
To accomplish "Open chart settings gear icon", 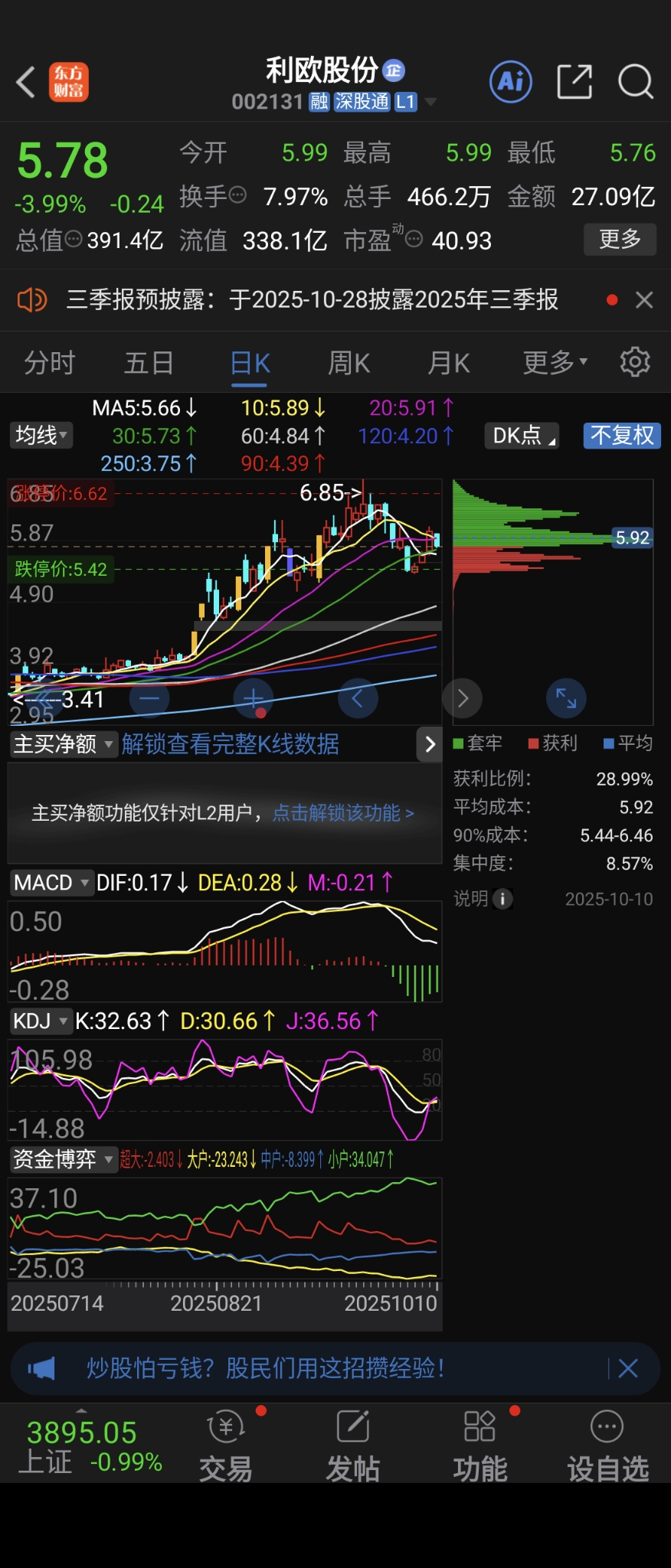I will click(x=635, y=361).
